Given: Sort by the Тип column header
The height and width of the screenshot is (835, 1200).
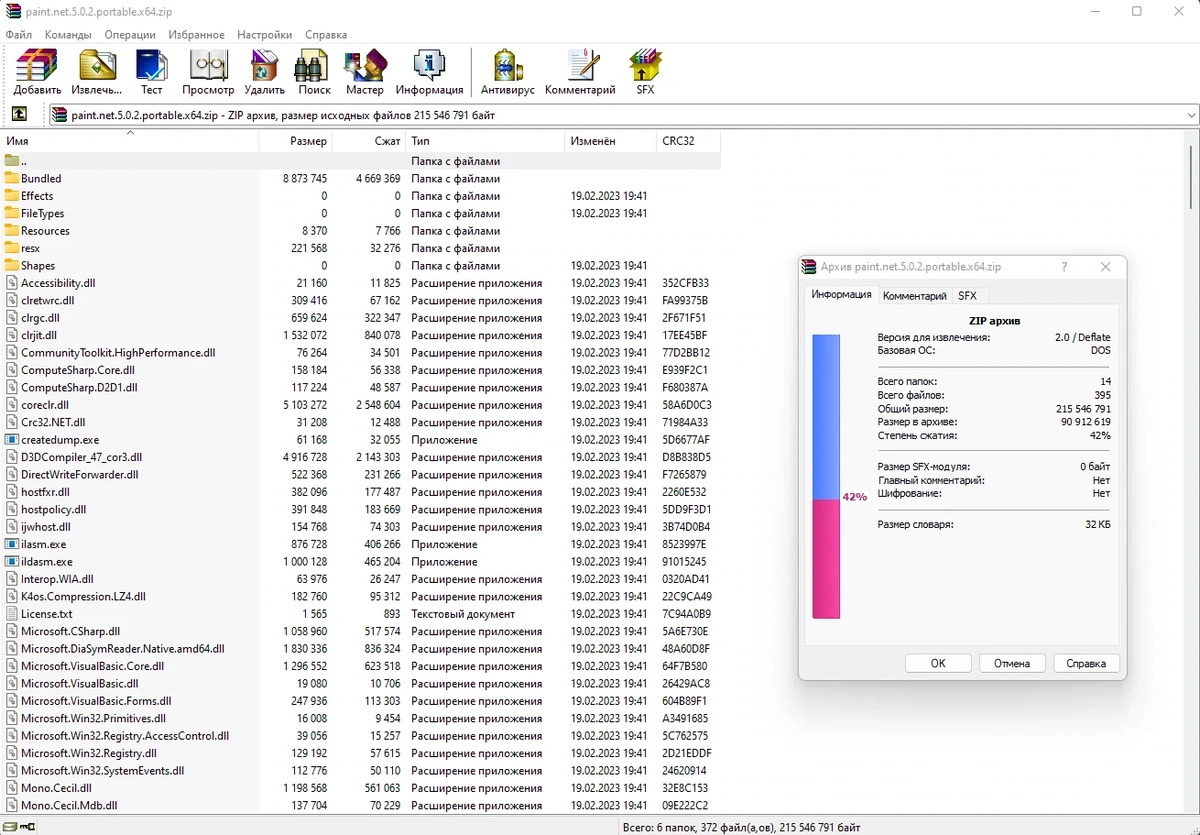Looking at the screenshot, I should point(485,141).
